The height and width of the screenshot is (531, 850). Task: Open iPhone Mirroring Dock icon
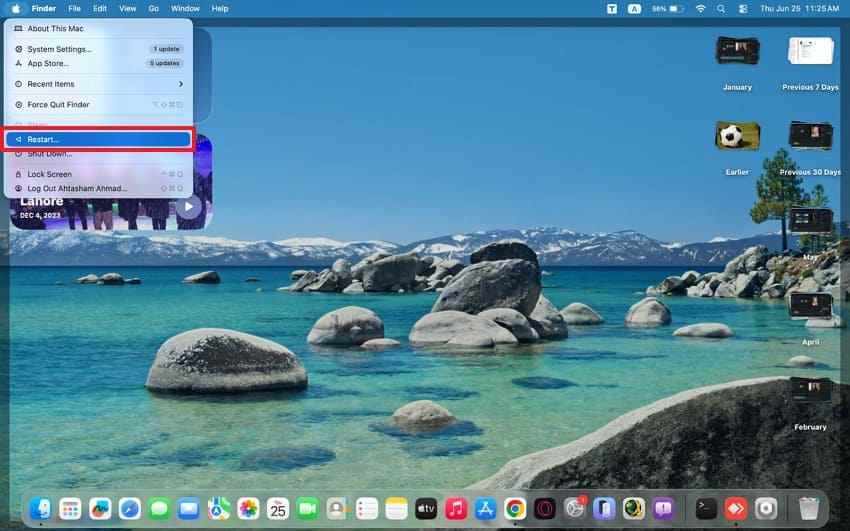[x=604, y=509]
